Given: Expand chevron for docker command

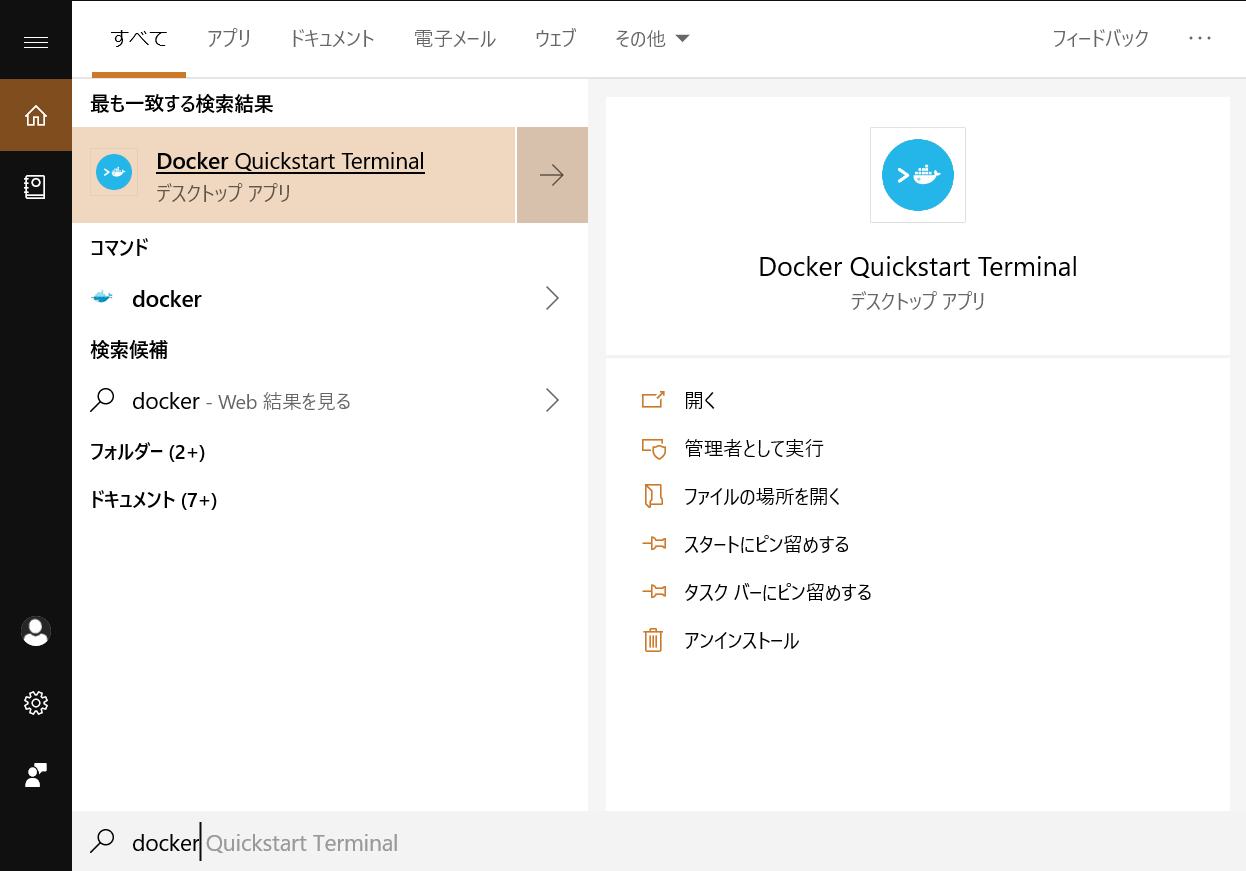Looking at the screenshot, I should 552,298.
